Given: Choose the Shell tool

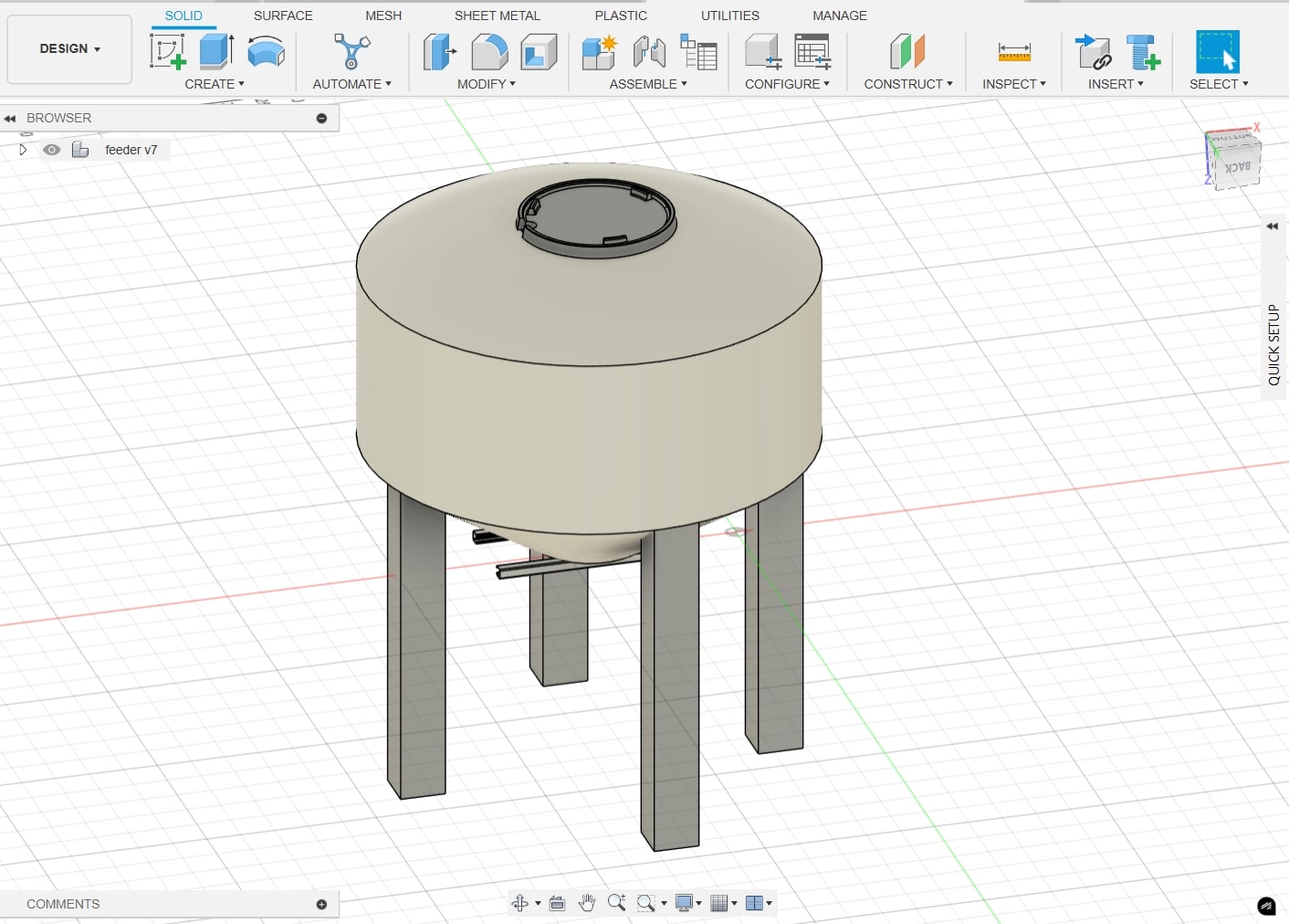Looking at the screenshot, I should [x=539, y=52].
